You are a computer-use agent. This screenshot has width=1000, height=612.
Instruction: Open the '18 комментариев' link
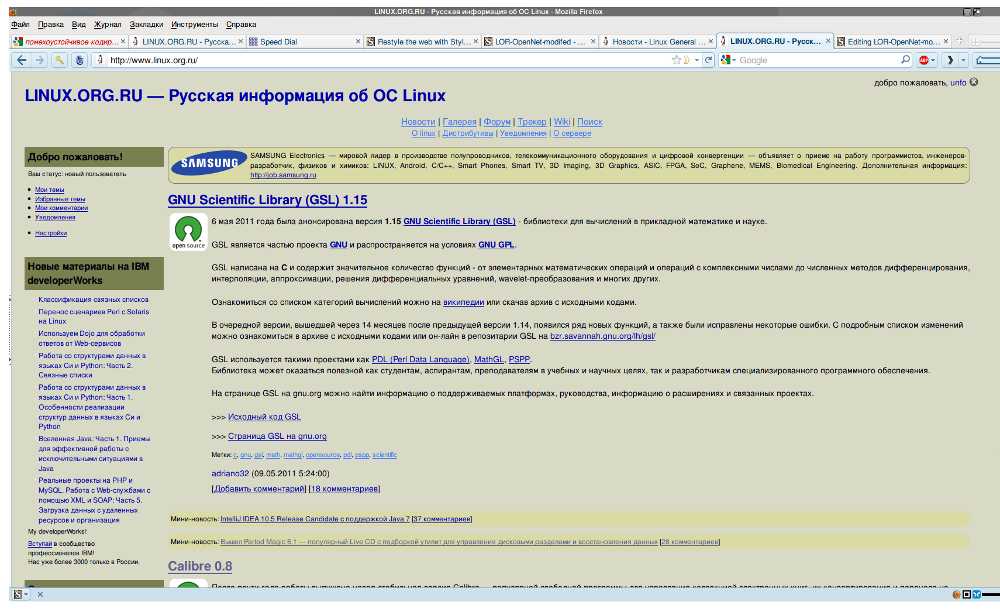344,489
